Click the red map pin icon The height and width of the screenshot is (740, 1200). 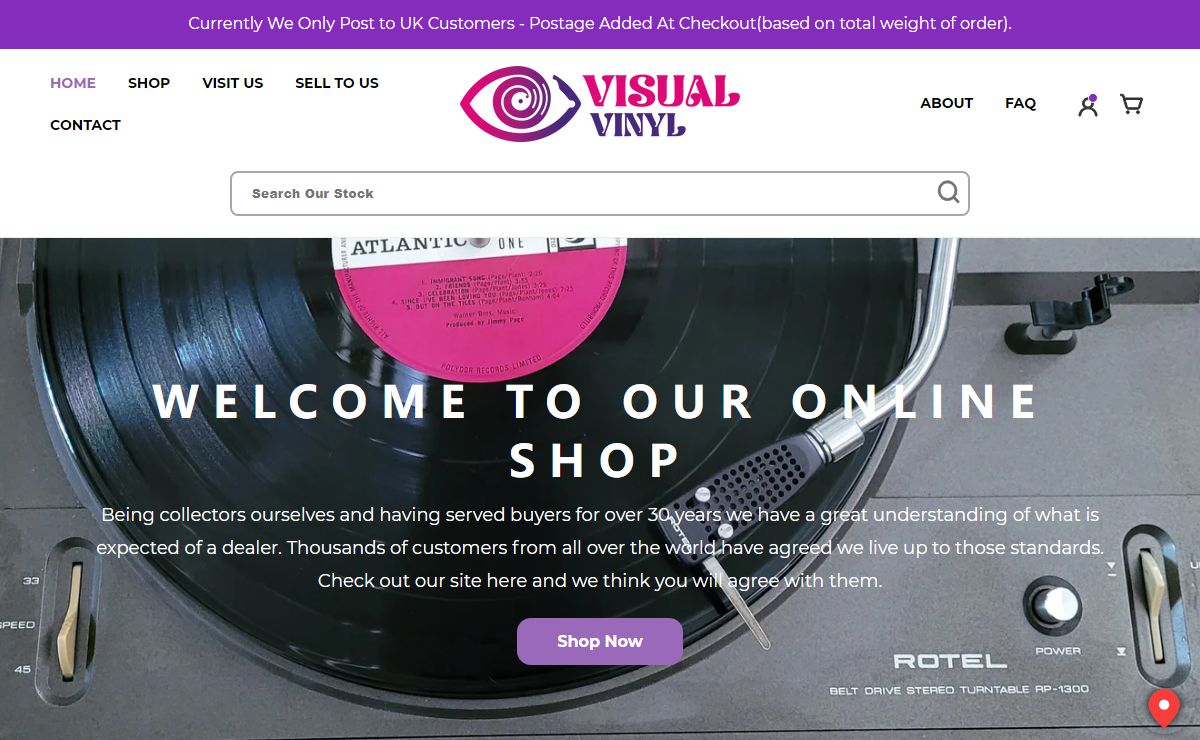tap(1163, 708)
